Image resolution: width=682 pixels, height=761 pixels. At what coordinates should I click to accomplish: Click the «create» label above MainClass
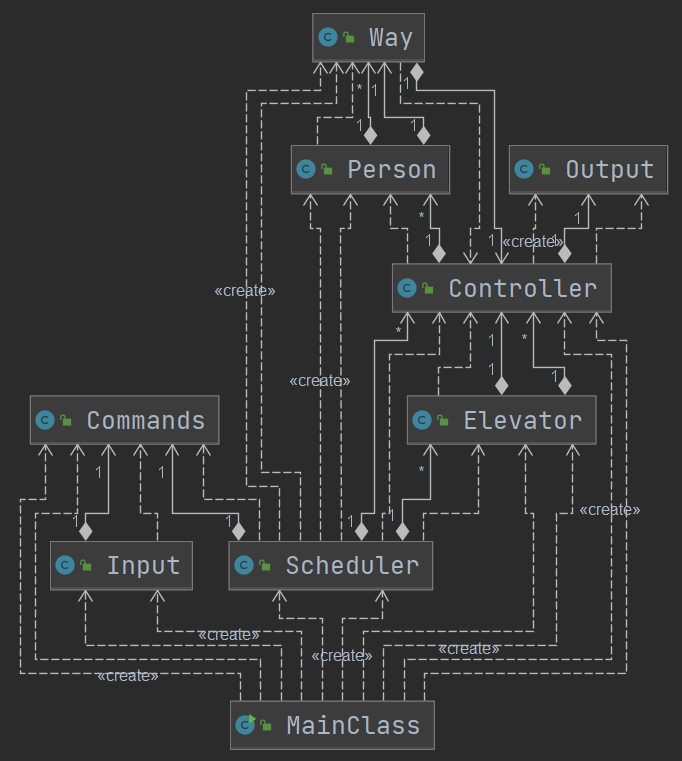pyautogui.click(x=342, y=656)
